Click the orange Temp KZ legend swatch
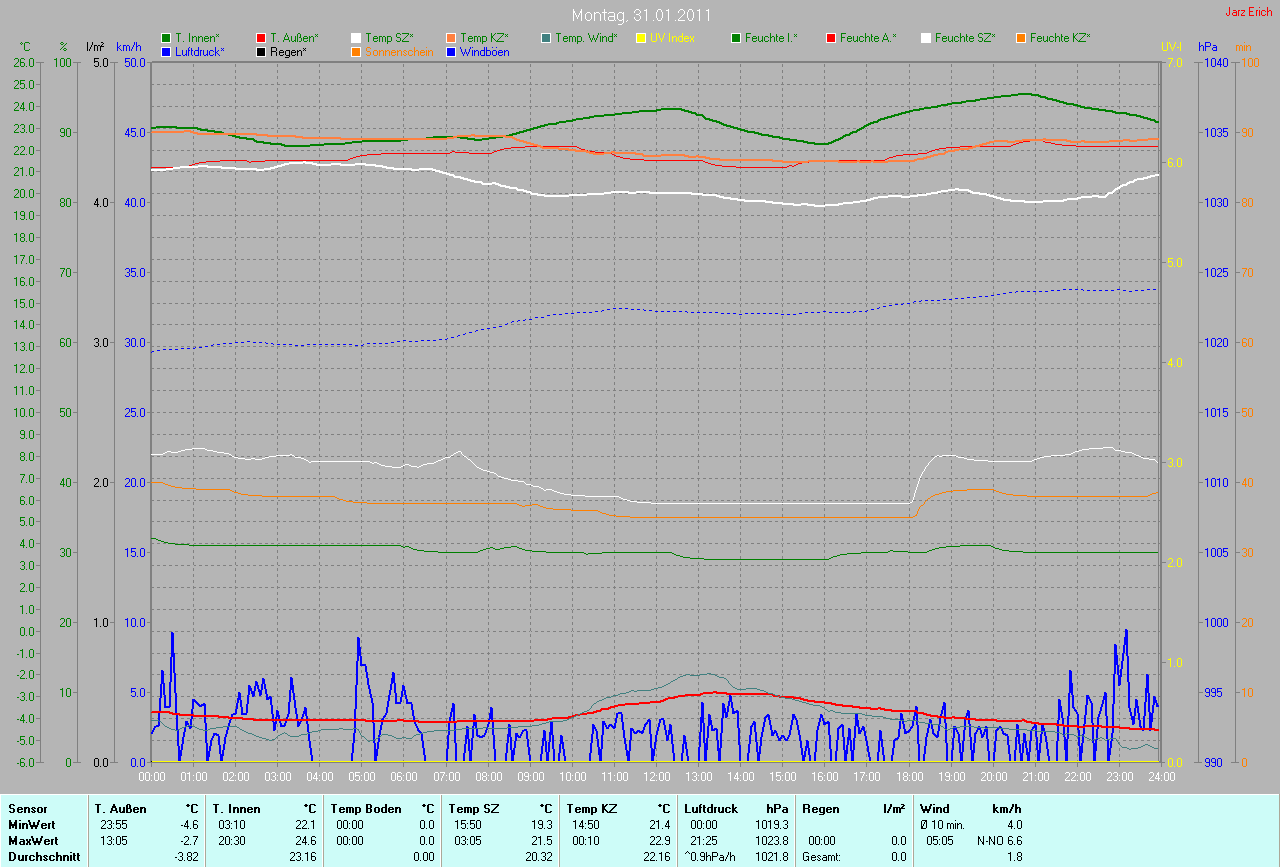 [x=451, y=38]
